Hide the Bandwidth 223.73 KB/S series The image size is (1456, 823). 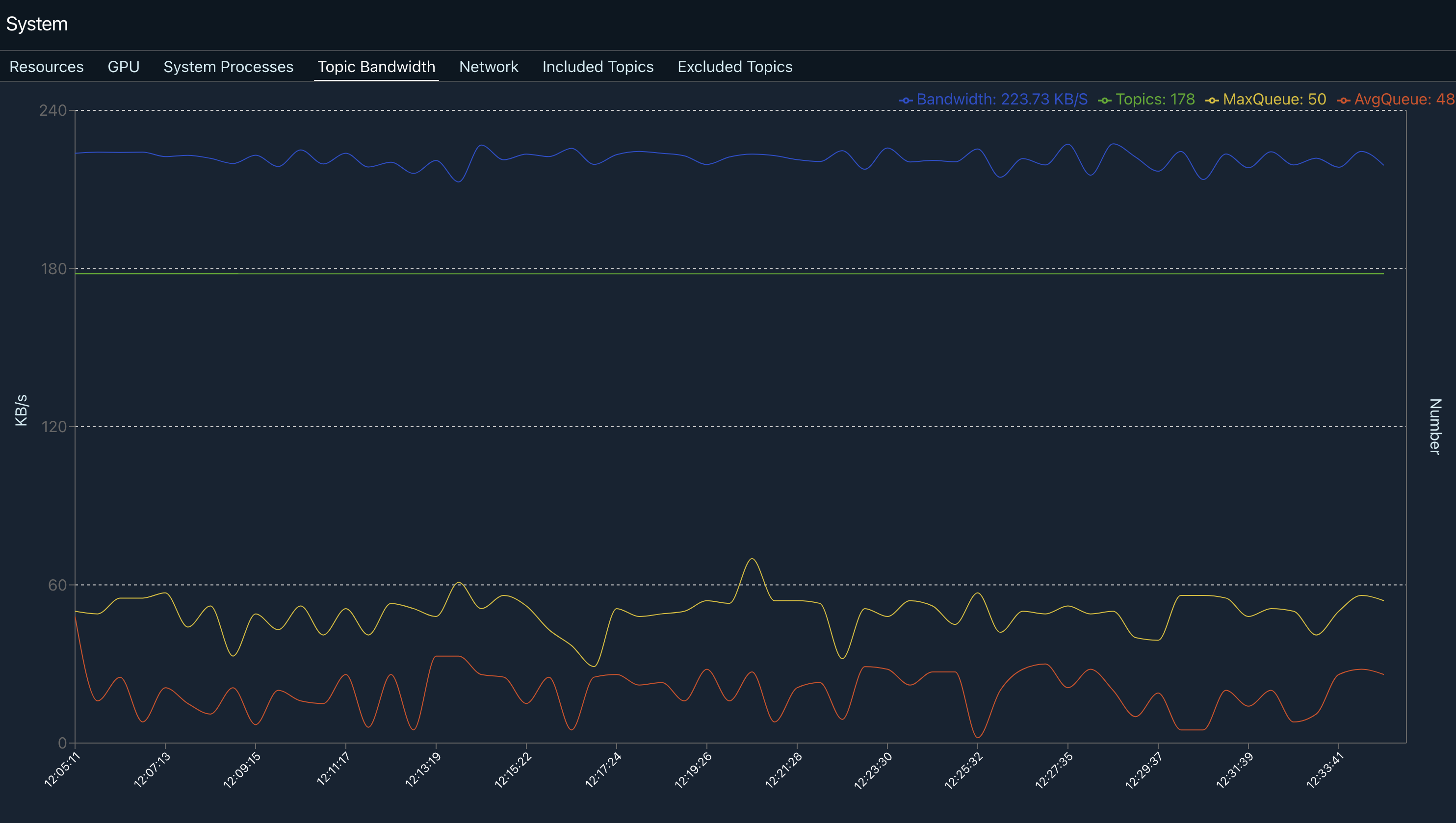[1002, 100]
